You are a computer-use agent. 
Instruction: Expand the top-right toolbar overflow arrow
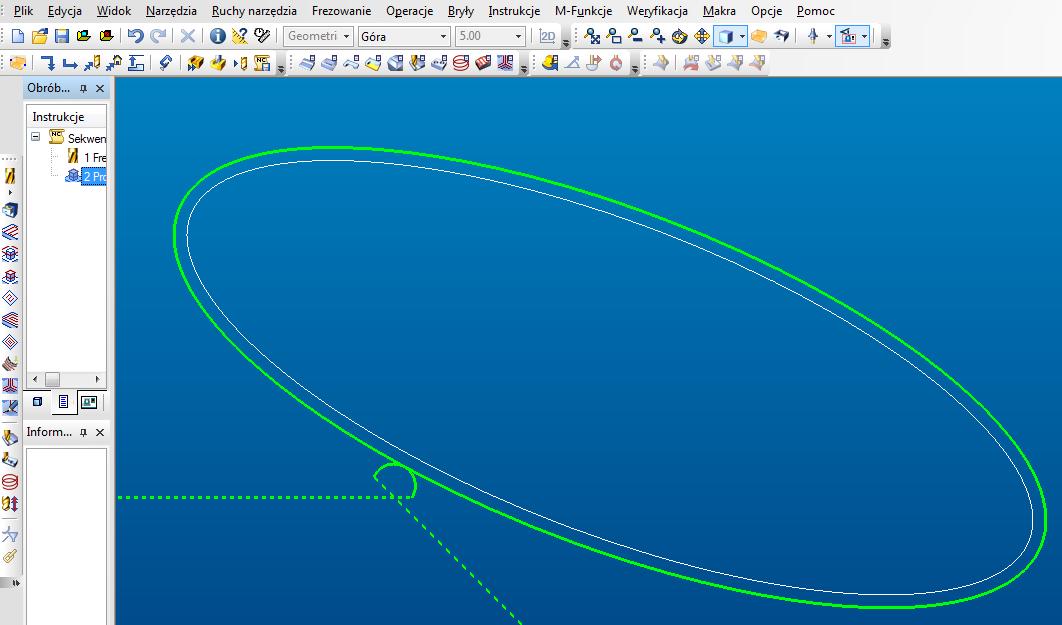tap(885, 41)
